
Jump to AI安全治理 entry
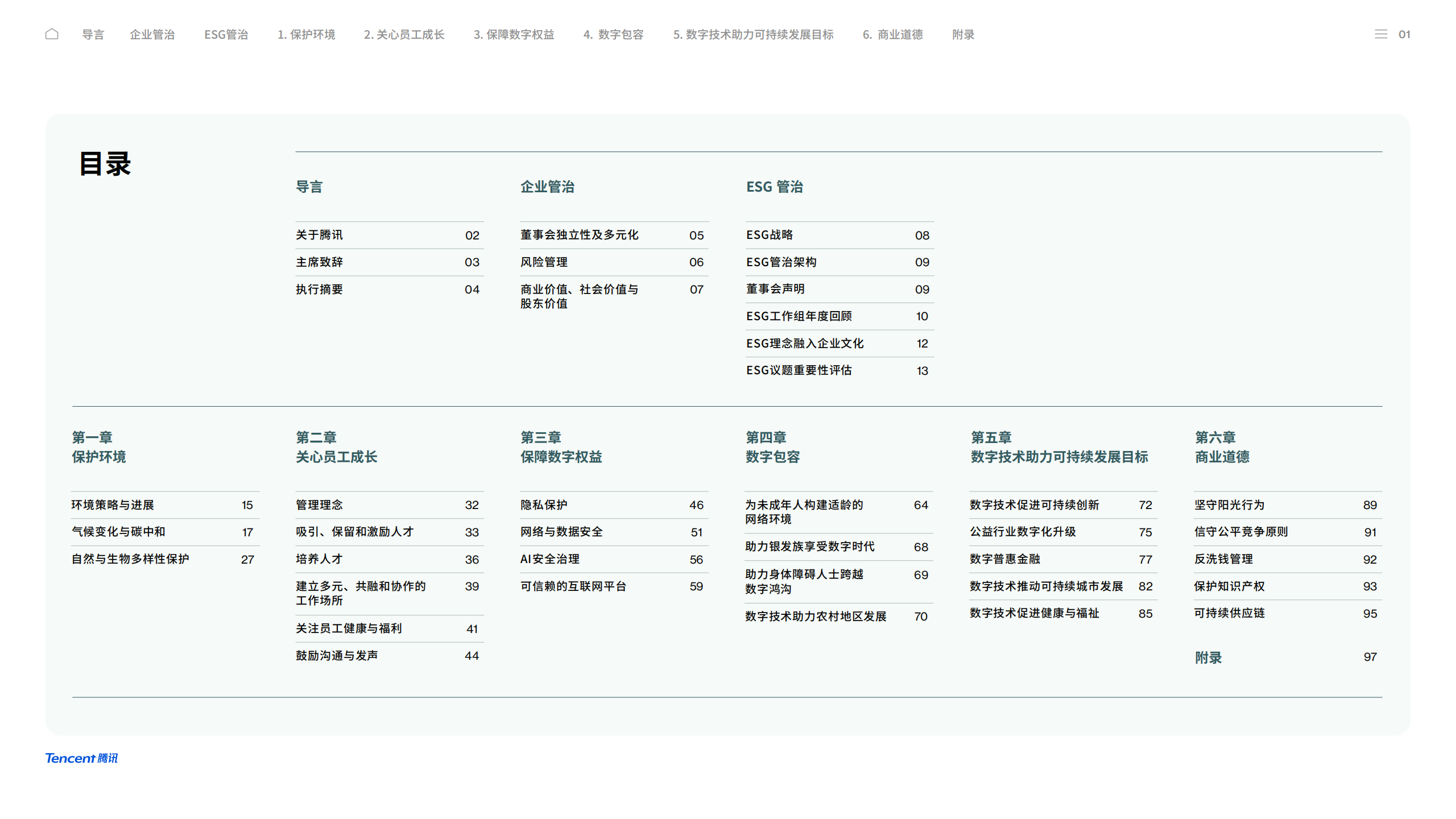[x=549, y=559]
